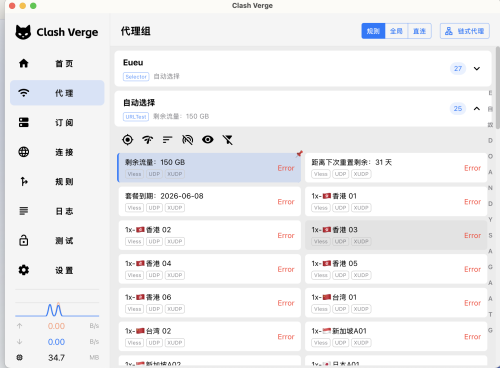Expand the Eueu proxy group chevron
This screenshot has width=500, height=368.
pos(477,69)
